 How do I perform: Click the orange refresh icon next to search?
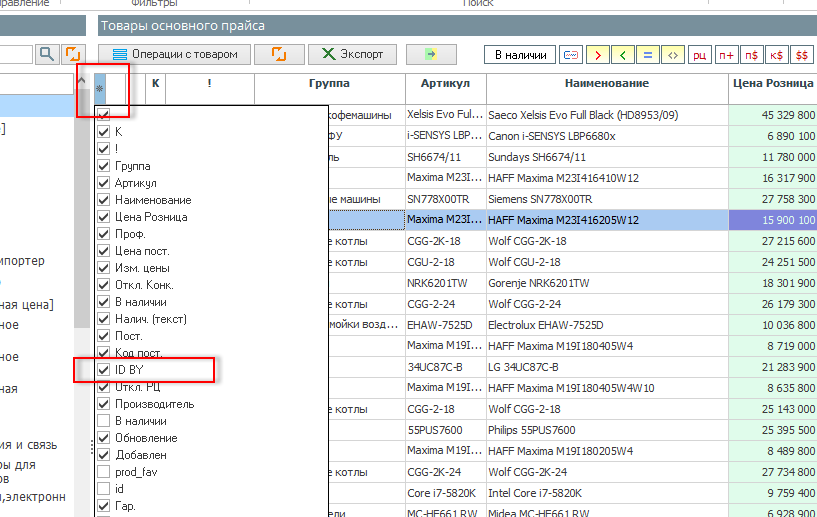click(x=73, y=54)
